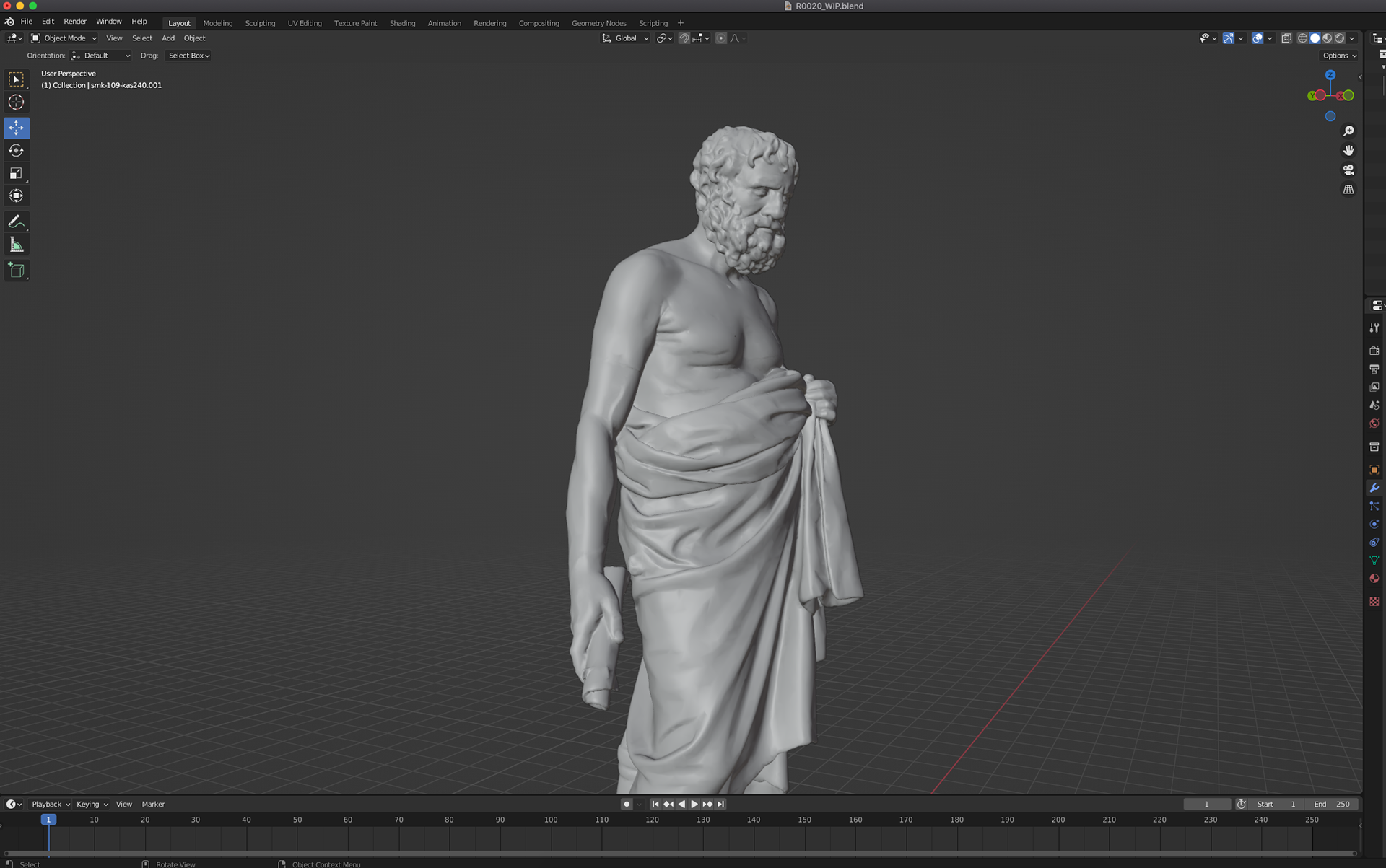Switch to the UV Editing workspace tab
Image resolution: width=1386 pixels, height=868 pixels.
pos(305,23)
